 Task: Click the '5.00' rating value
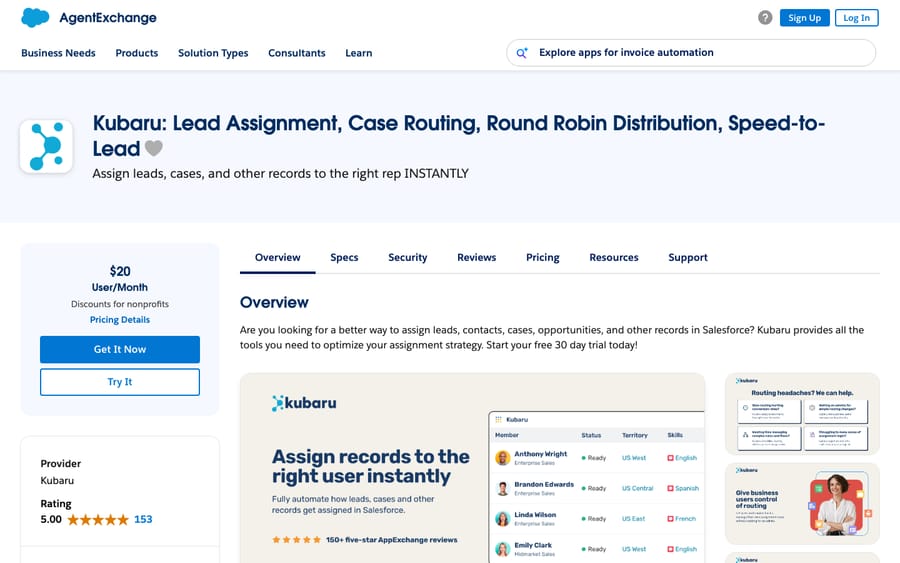51,519
